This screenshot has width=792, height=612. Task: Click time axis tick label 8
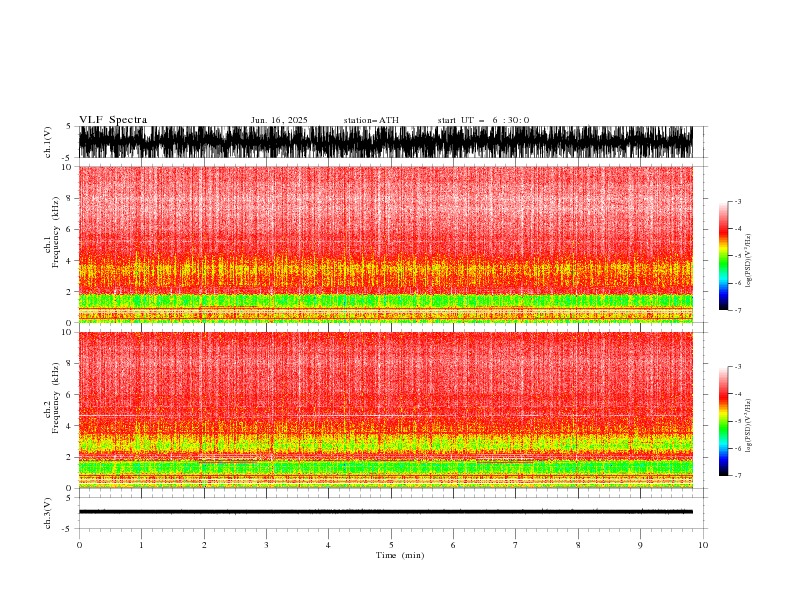pyautogui.click(x=578, y=545)
